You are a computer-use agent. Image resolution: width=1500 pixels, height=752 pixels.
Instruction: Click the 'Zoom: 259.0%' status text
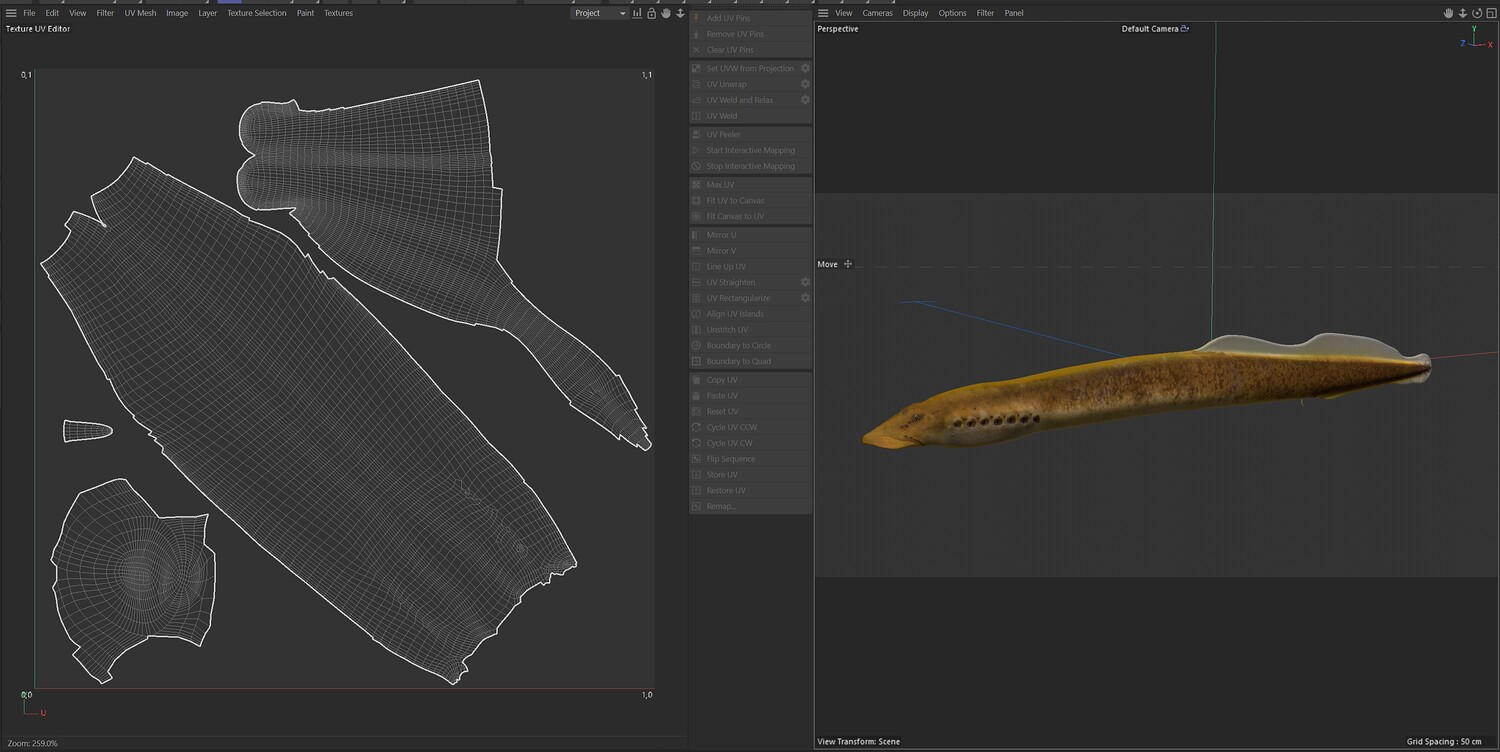(32, 744)
